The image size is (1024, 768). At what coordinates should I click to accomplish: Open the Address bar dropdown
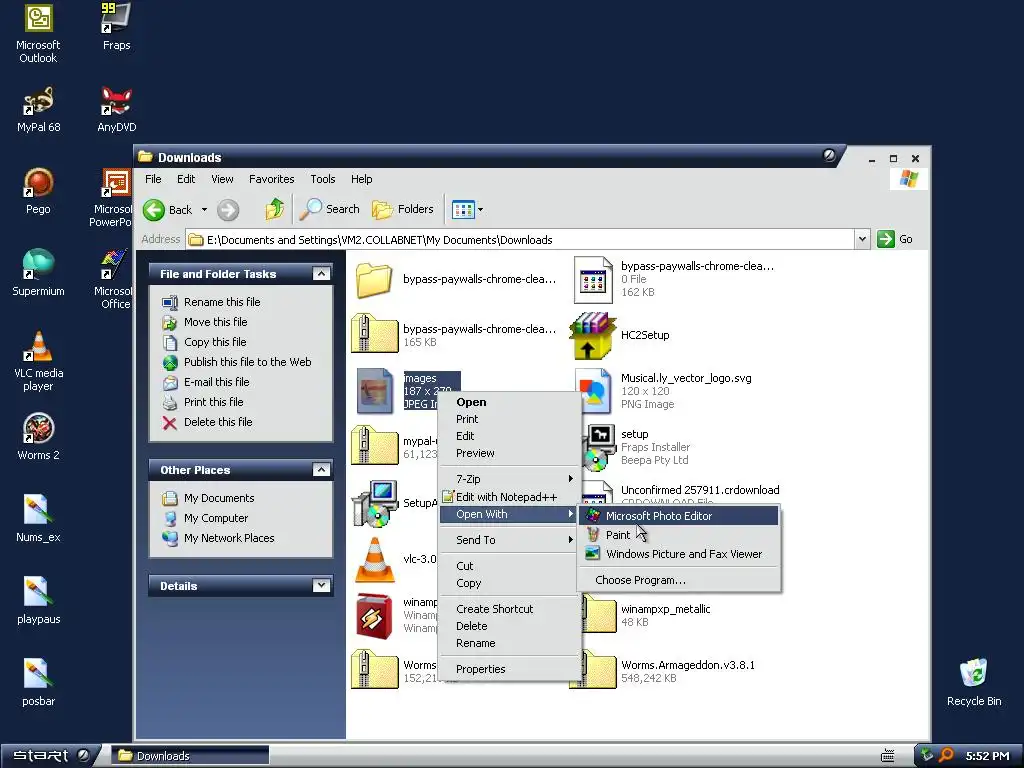[862, 239]
